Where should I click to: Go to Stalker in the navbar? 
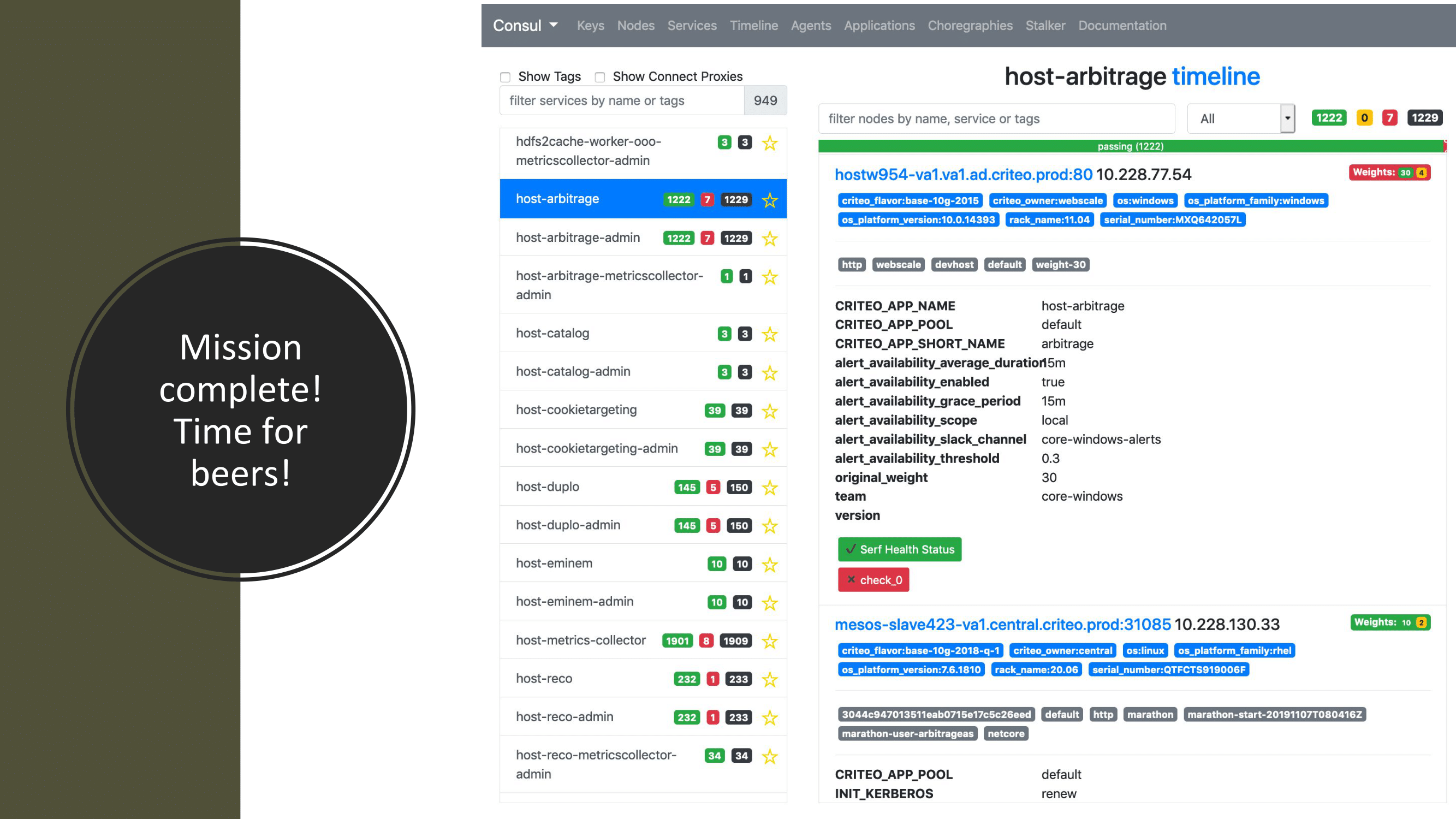(x=1045, y=26)
